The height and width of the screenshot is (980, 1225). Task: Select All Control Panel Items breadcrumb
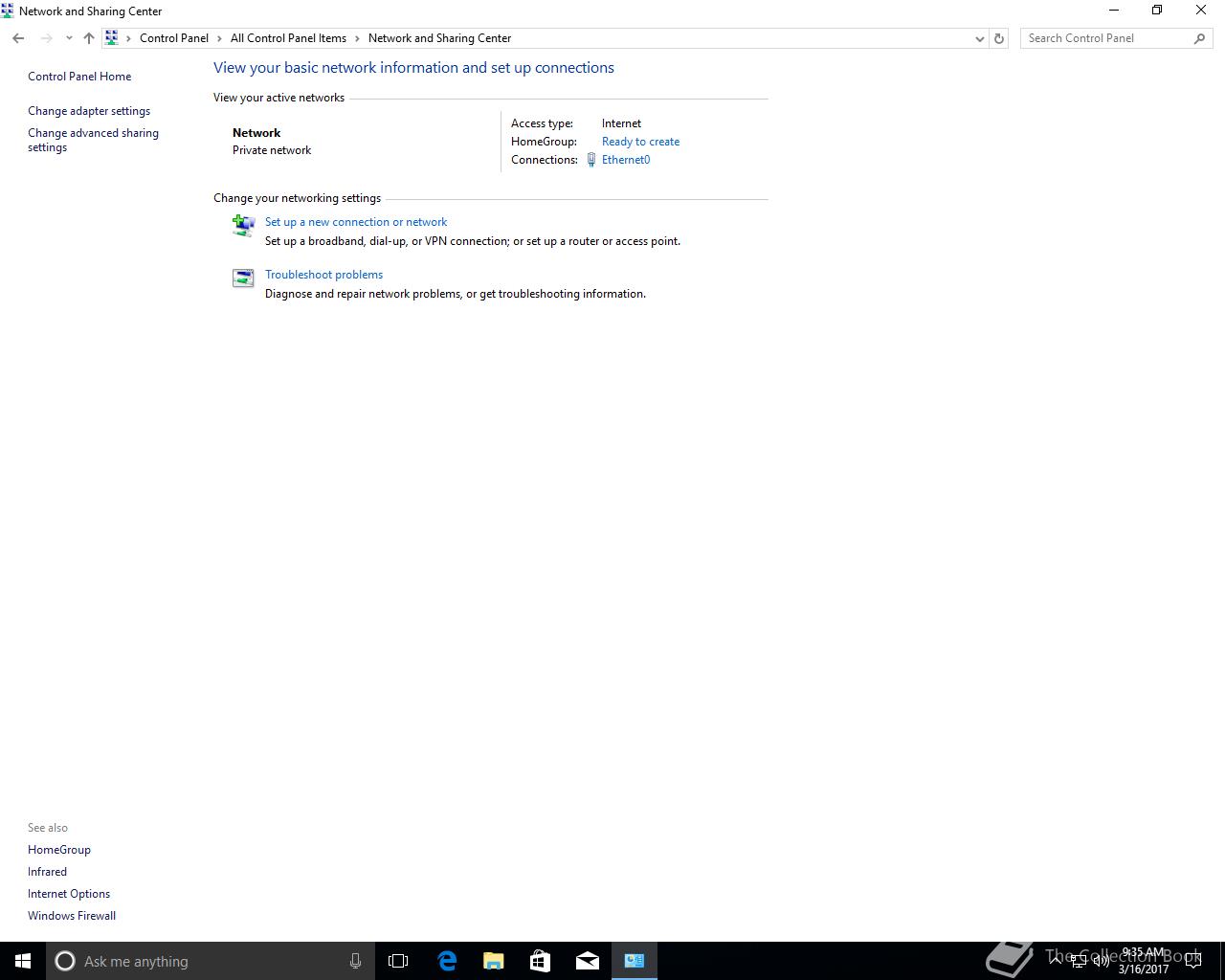point(288,38)
